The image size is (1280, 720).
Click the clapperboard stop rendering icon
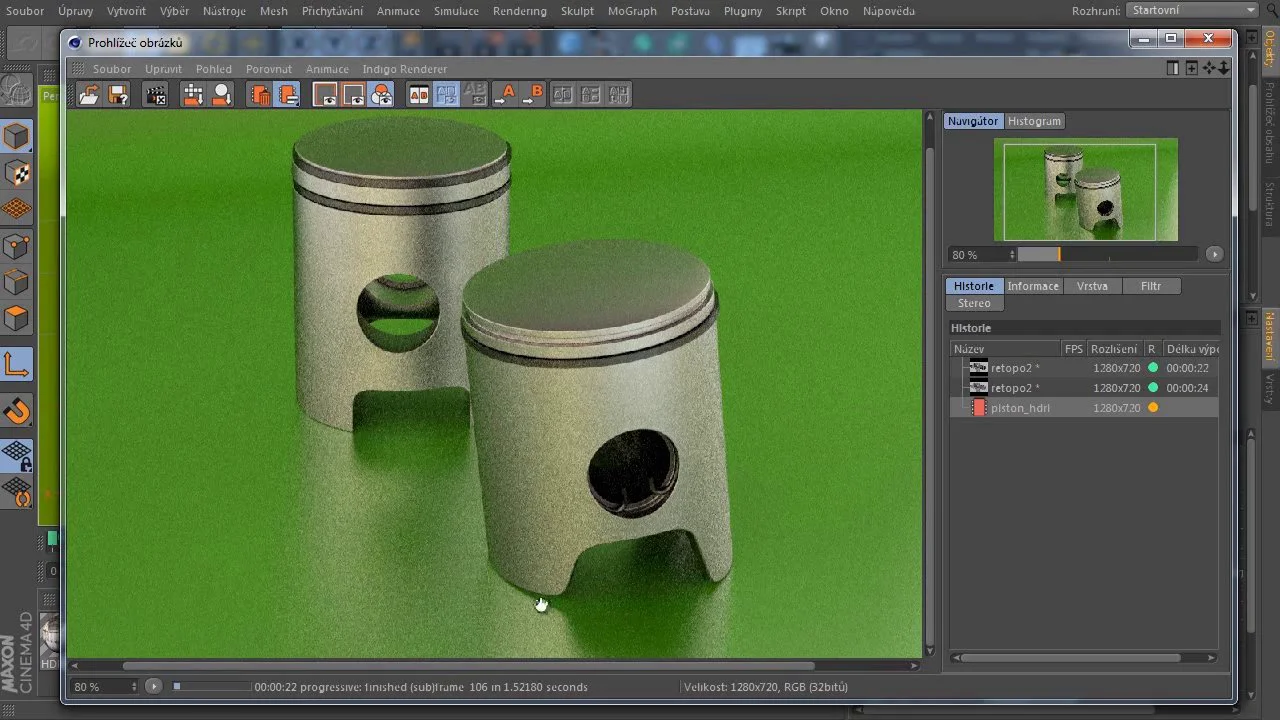click(x=155, y=95)
